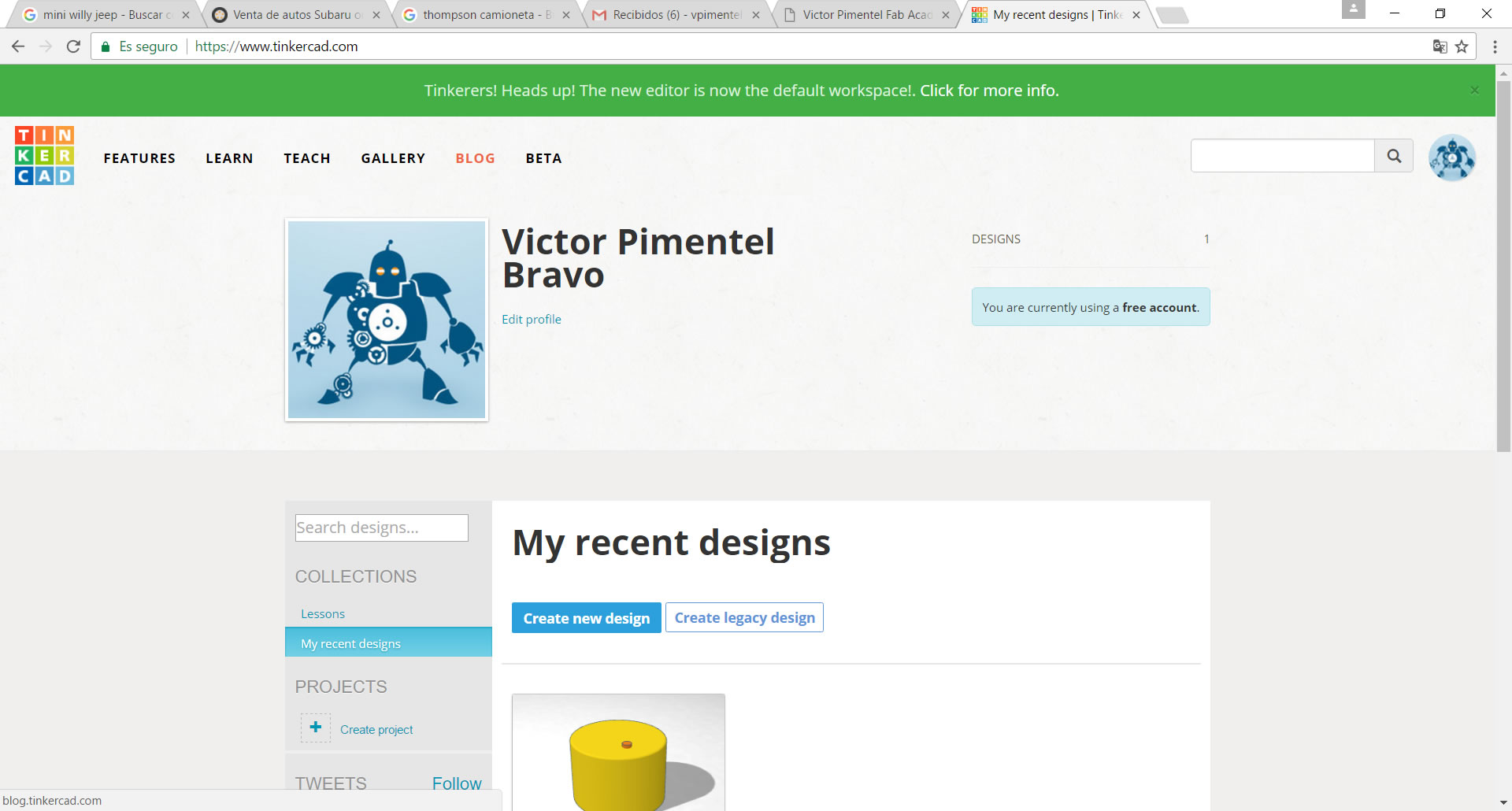The image size is (1512, 811).
Task: Open the Lessons collection
Action: coord(323,613)
